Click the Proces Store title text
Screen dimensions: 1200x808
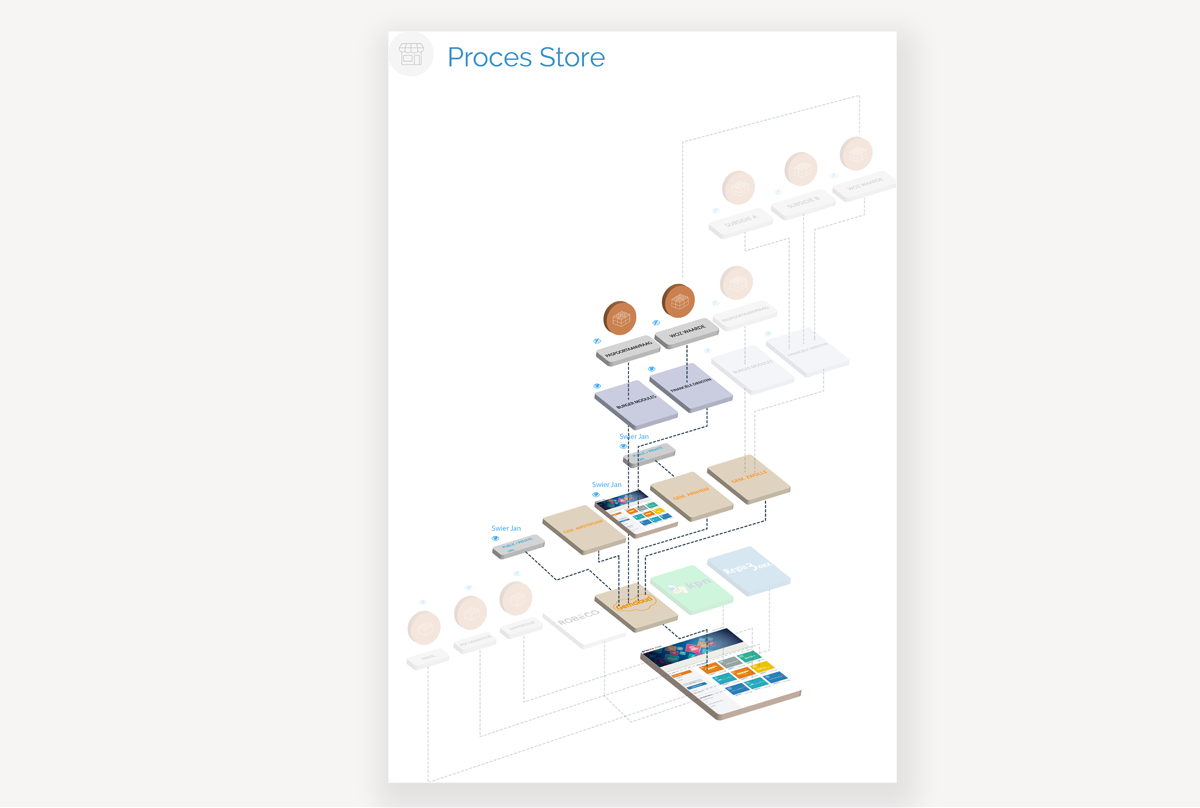526,57
